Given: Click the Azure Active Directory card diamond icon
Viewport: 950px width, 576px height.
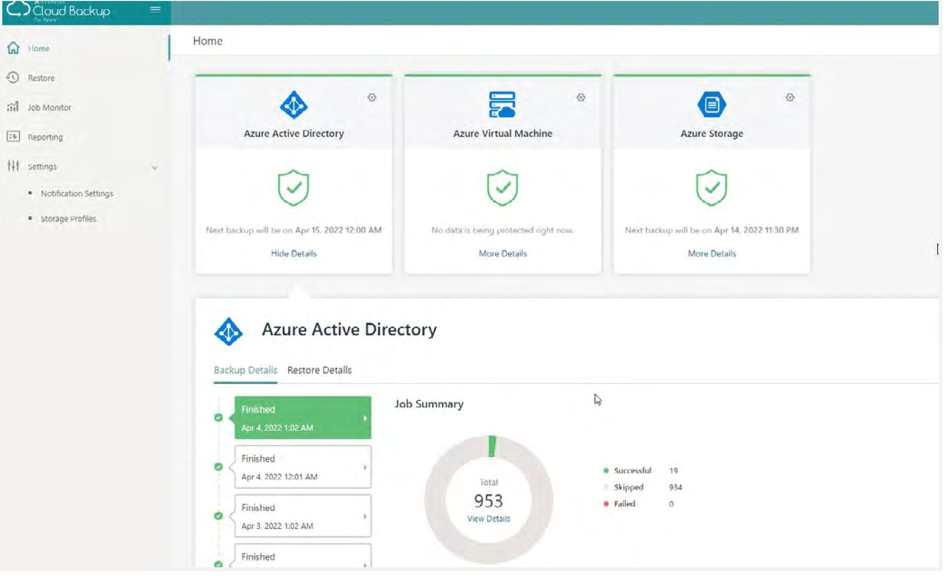Looking at the screenshot, I should [x=295, y=105].
